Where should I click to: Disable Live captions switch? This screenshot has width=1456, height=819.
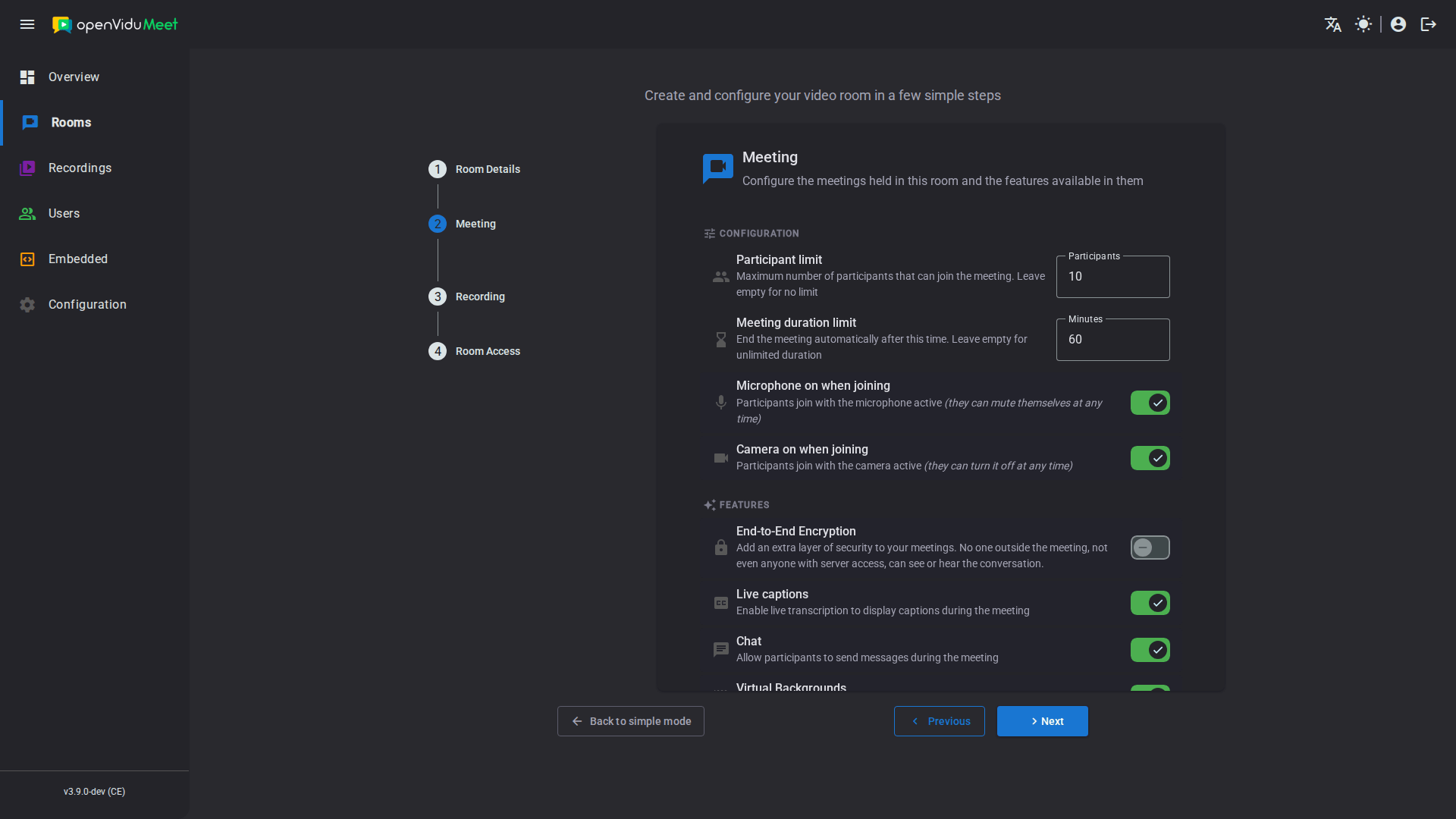coord(1150,603)
